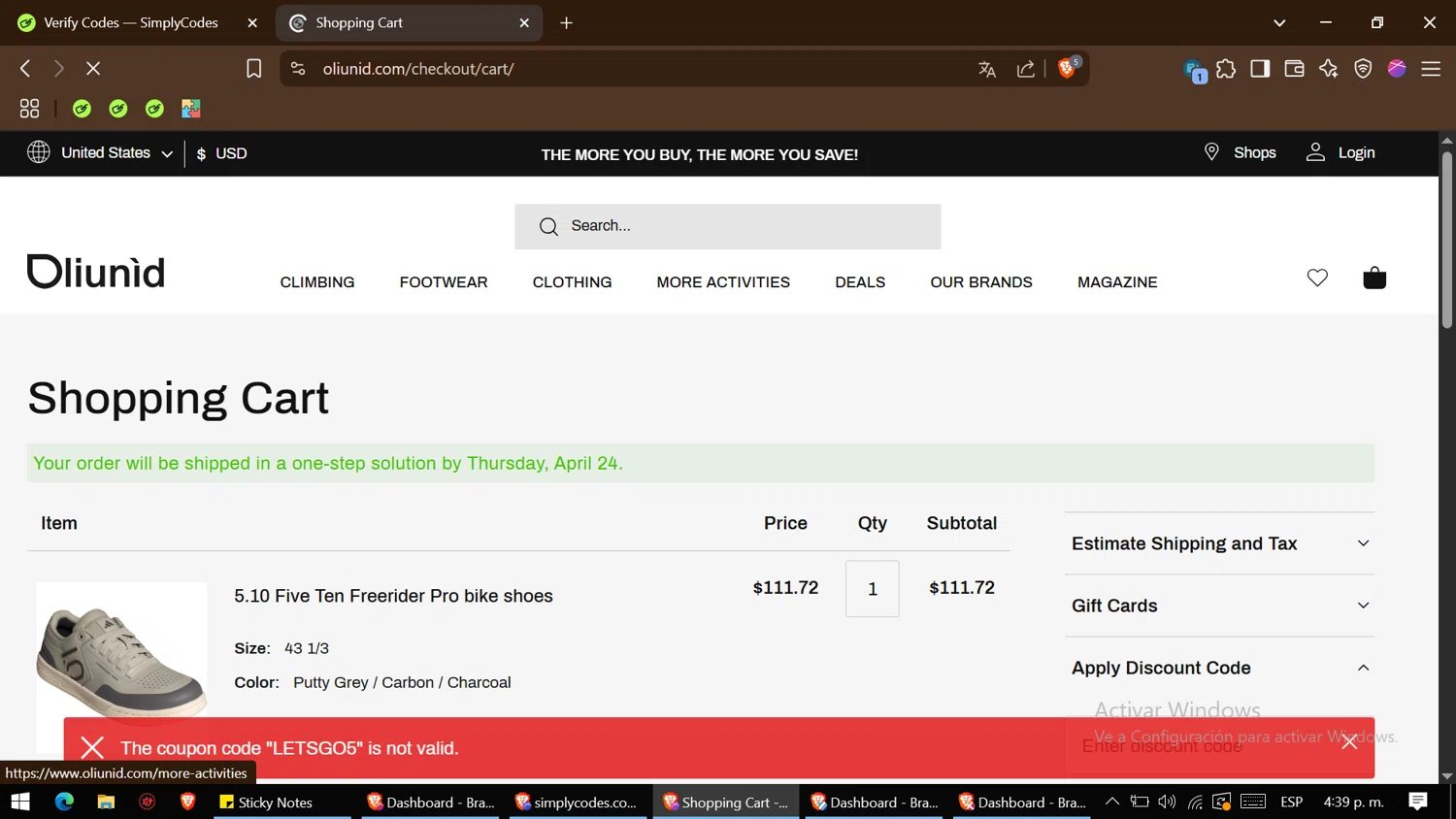Open the Windows notification center
This screenshot has width=1456, height=819.
(1418, 802)
